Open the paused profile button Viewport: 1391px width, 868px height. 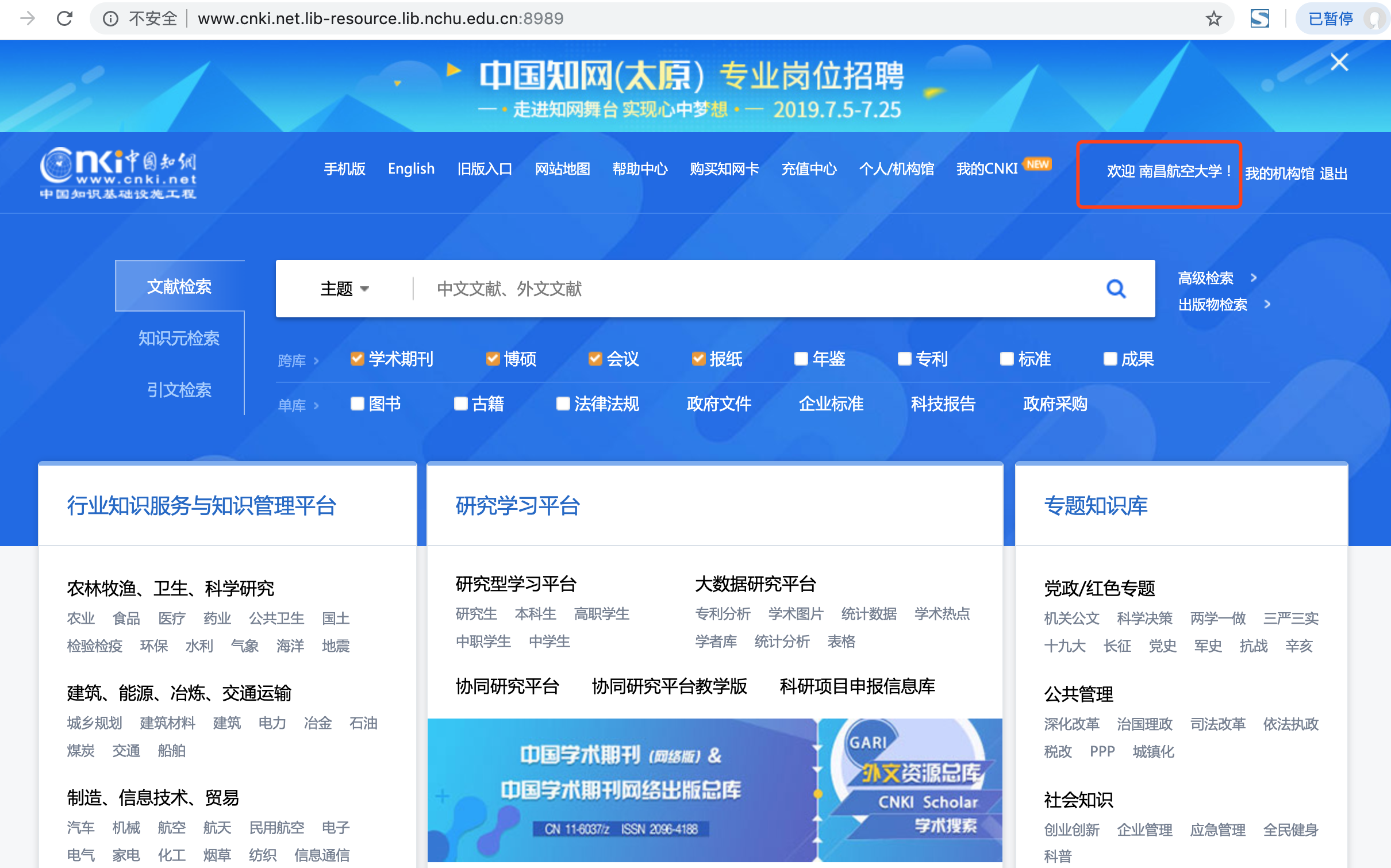pyautogui.click(x=1342, y=18)
